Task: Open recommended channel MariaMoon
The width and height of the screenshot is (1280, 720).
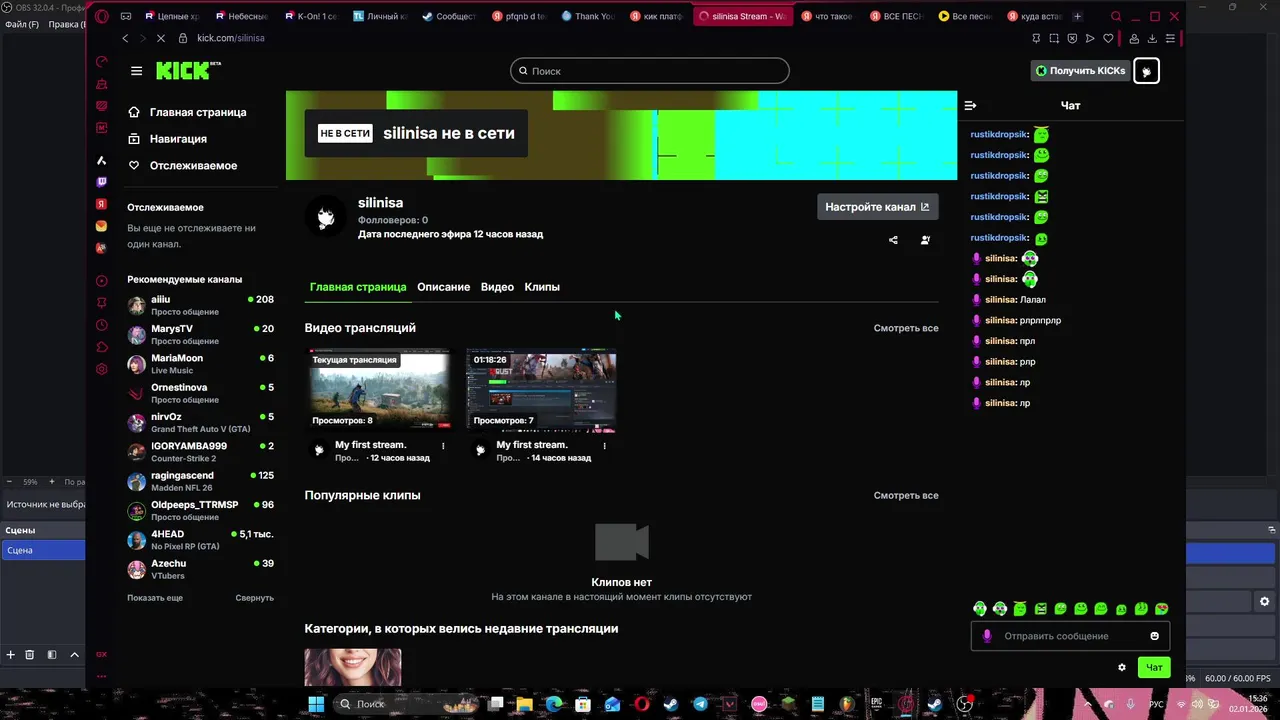Action: tap(200, 364)
